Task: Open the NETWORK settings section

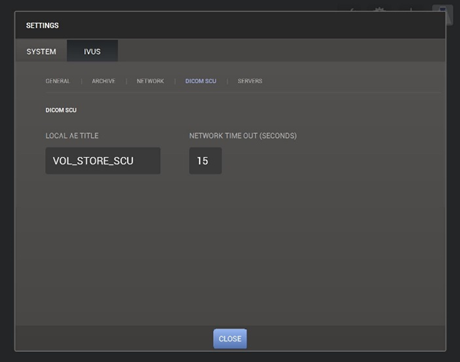Action: point(150,81)
